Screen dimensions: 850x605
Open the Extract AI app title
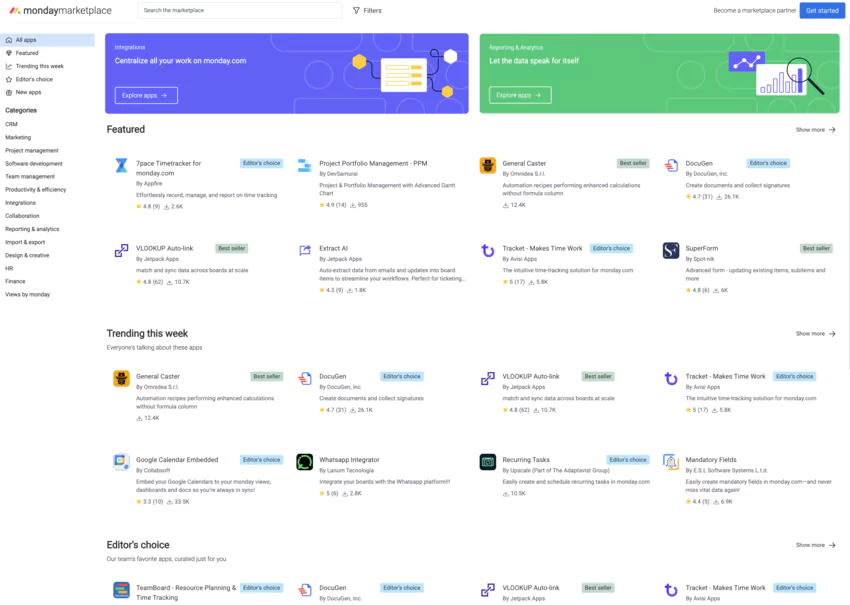coord(333,248)
